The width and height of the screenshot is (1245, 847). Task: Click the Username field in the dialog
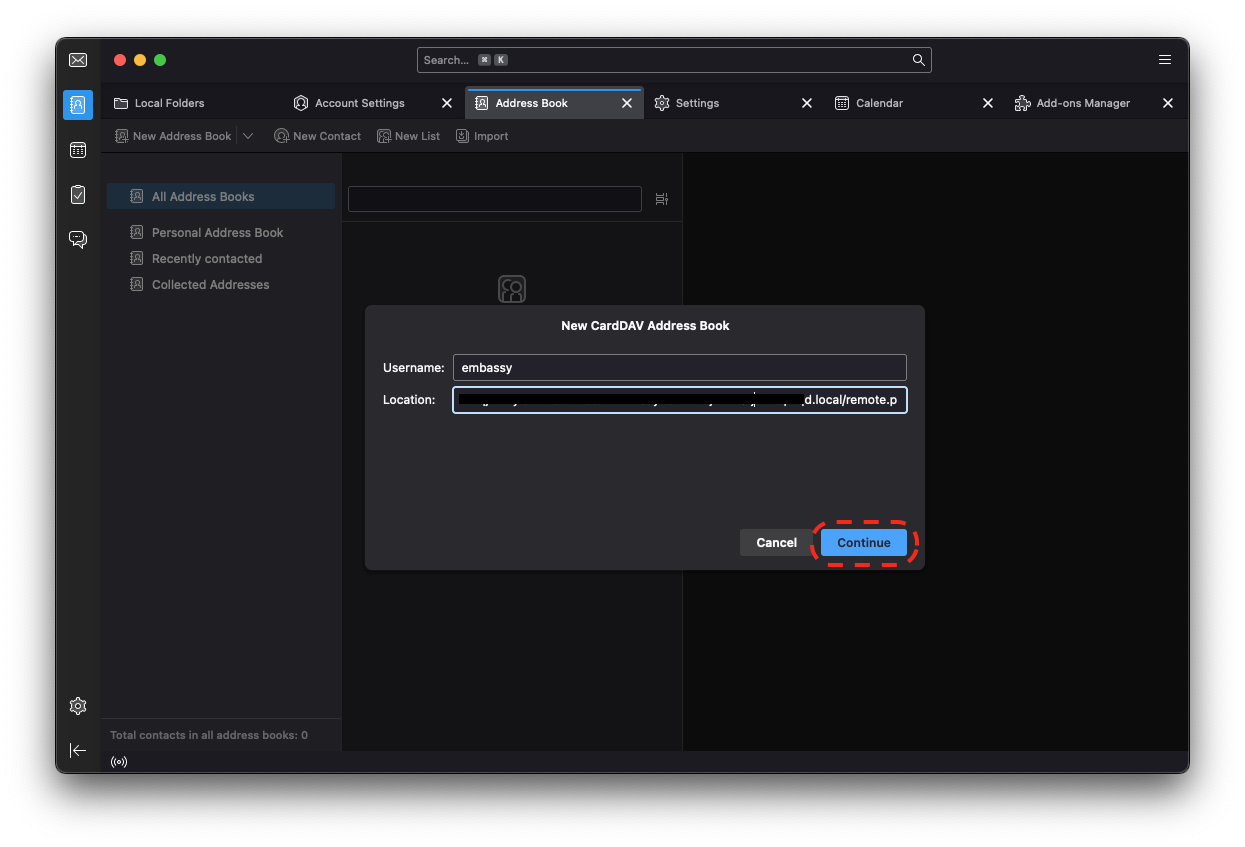pos(679,367)
